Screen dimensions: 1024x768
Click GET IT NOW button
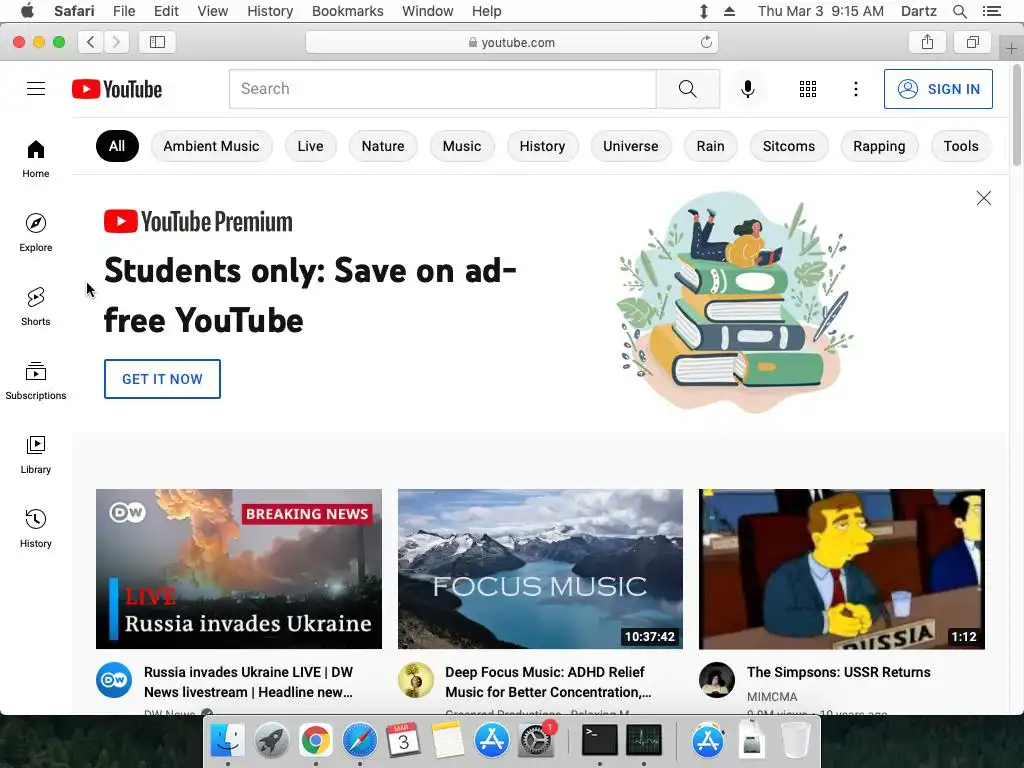pyautogui.click(x=163, y=379)
